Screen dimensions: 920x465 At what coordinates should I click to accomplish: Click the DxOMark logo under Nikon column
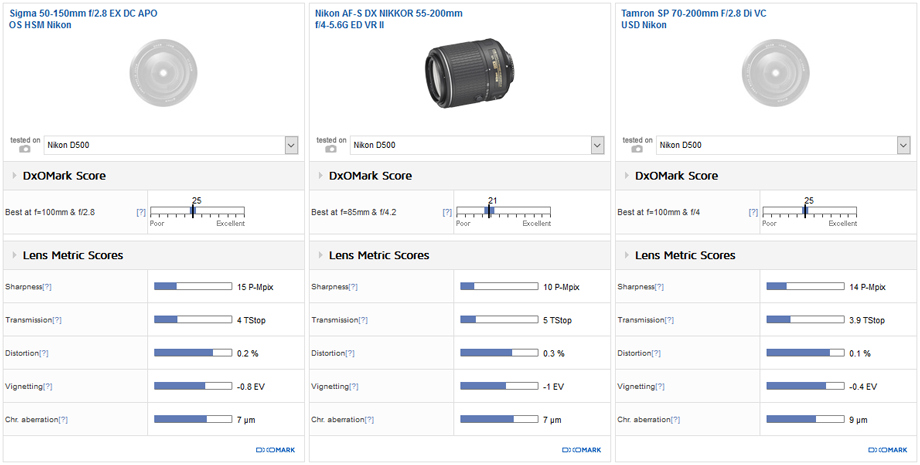pos(582,450)
